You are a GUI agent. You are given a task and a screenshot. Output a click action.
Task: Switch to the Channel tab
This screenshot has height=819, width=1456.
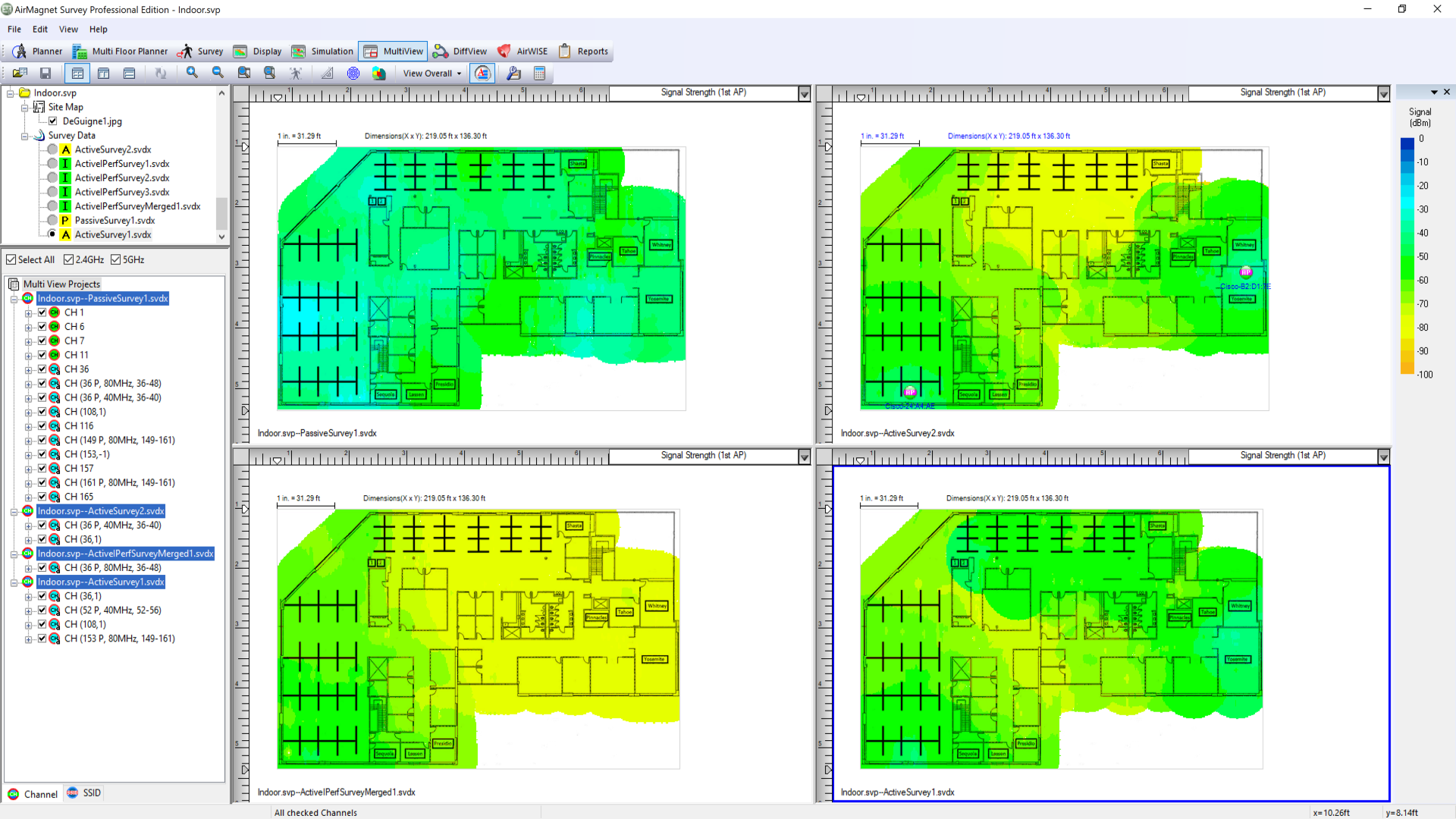pyautogui.click(x=33, y=794)
